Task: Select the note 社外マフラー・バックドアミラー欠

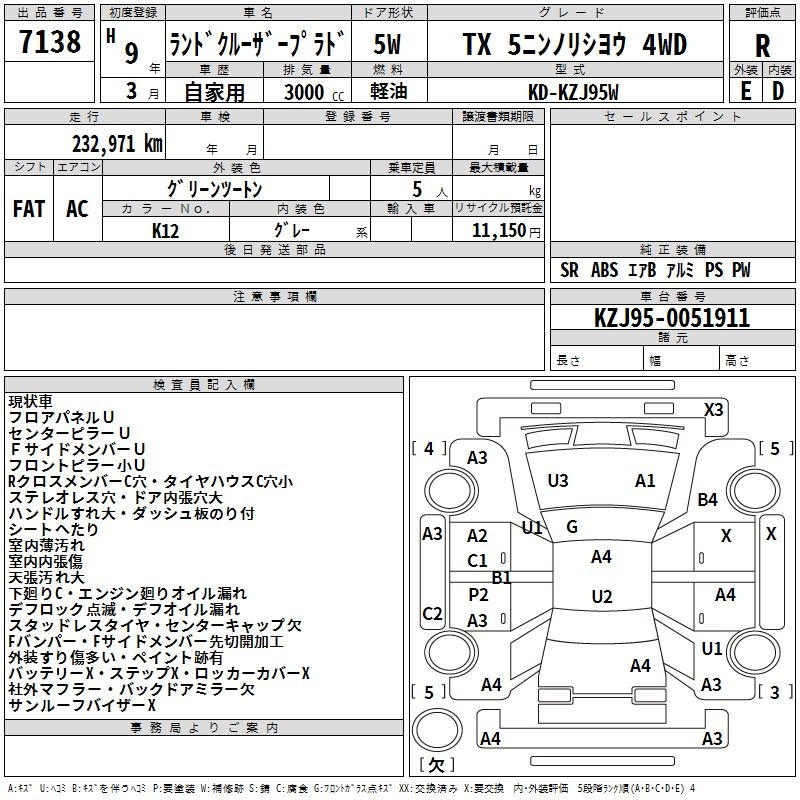Action: (131, 689)
